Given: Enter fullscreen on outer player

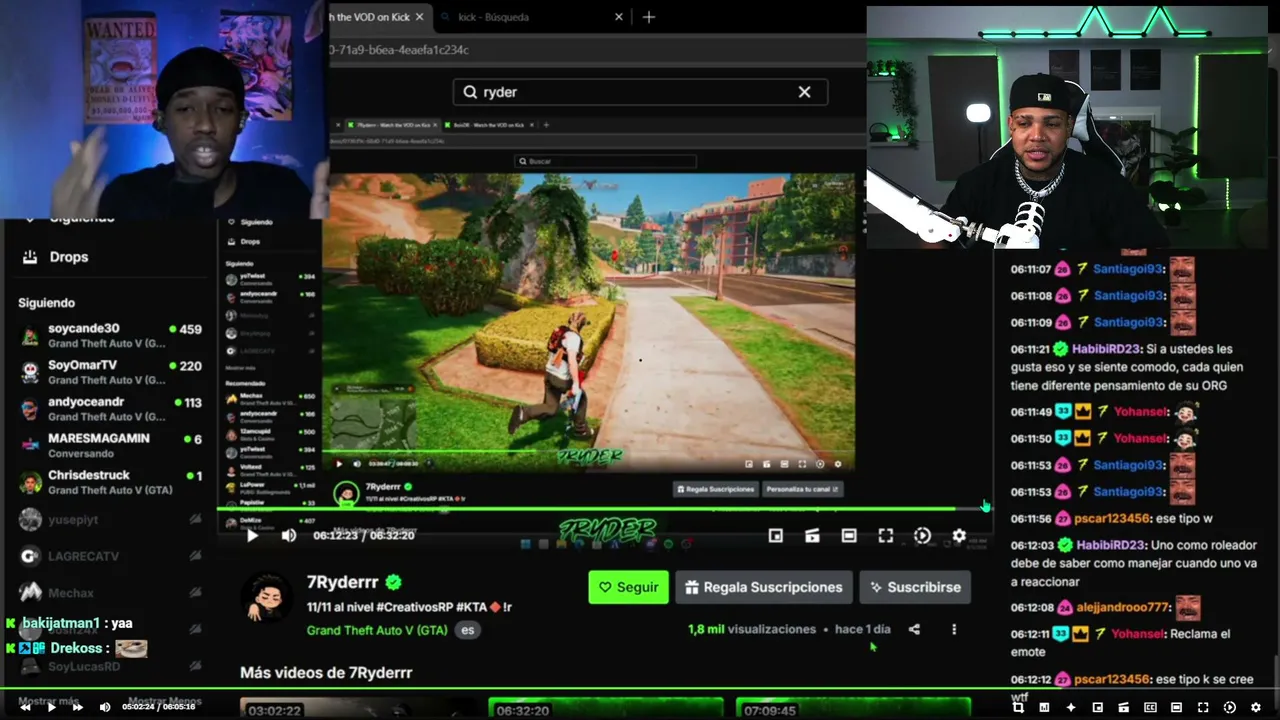Looking at the screenshot, I should 1203,707.
